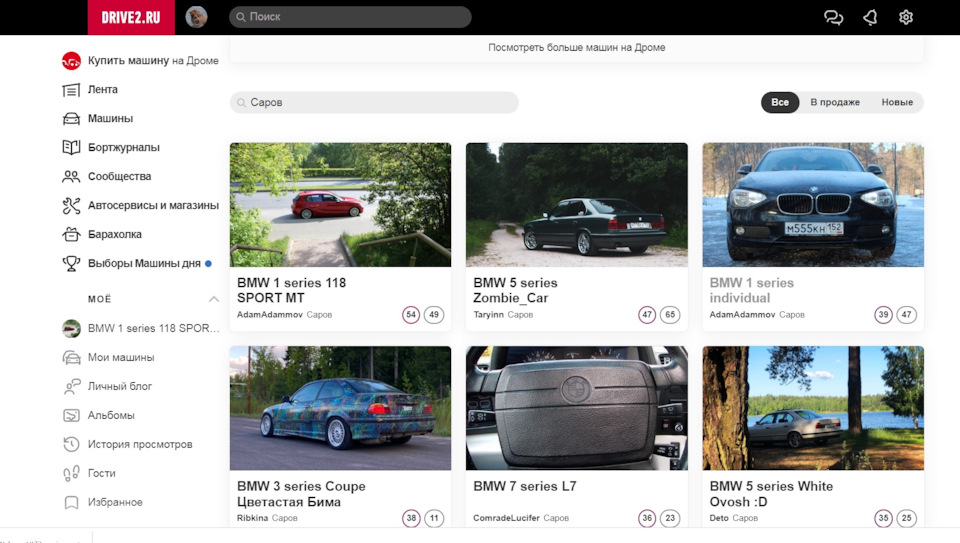Click the Барахолка basket icon

[71, 234]
